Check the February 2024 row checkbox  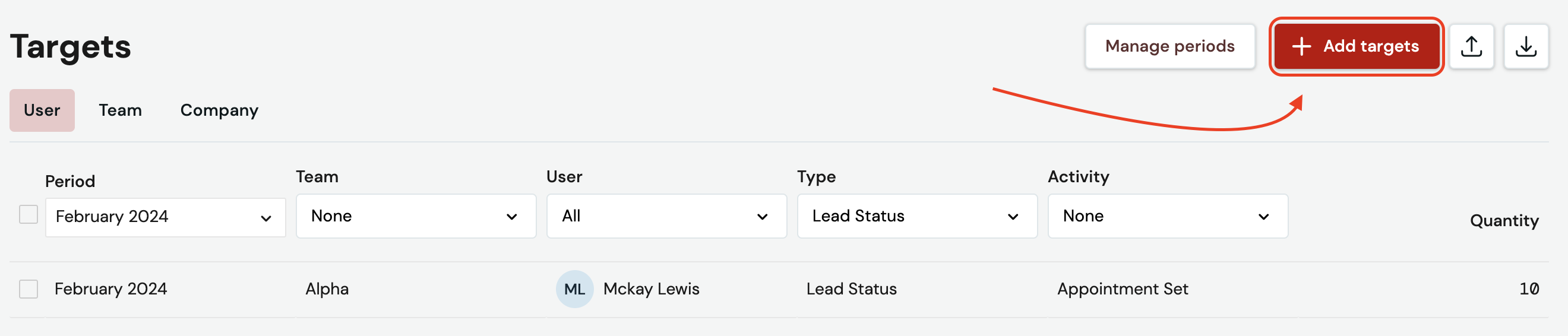[29, 289]
